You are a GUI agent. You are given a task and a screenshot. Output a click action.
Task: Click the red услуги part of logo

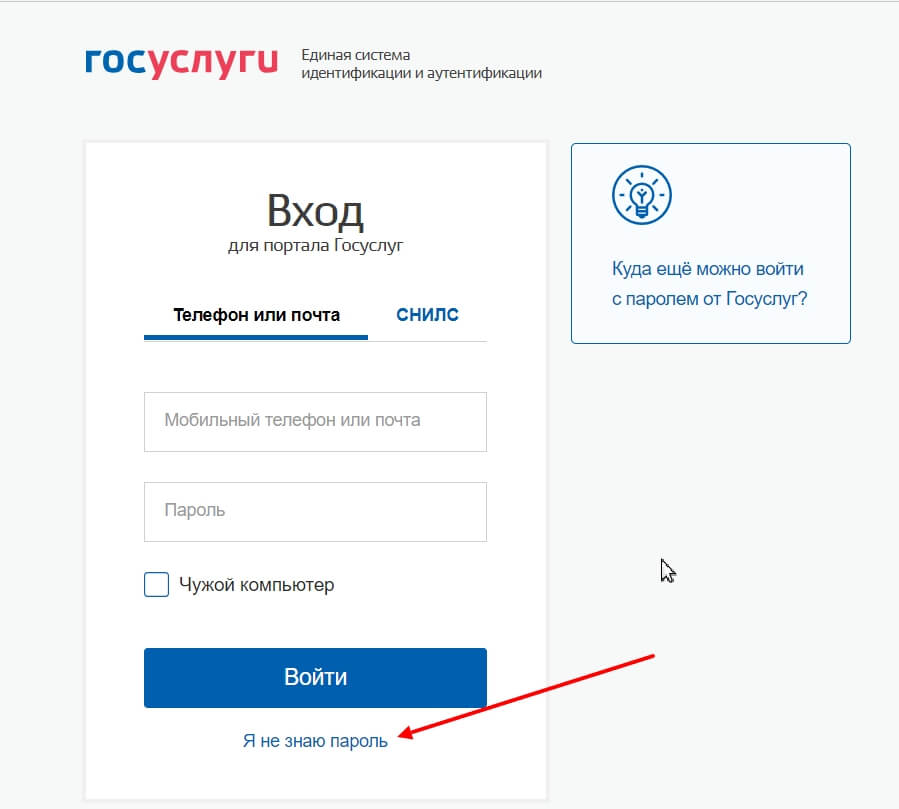(x=212, y=62)
